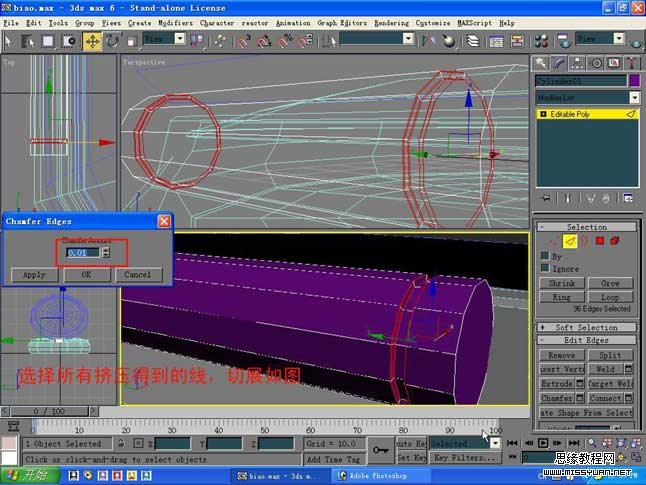Enable the By Vertex checkbox

[x=545, y=256]
